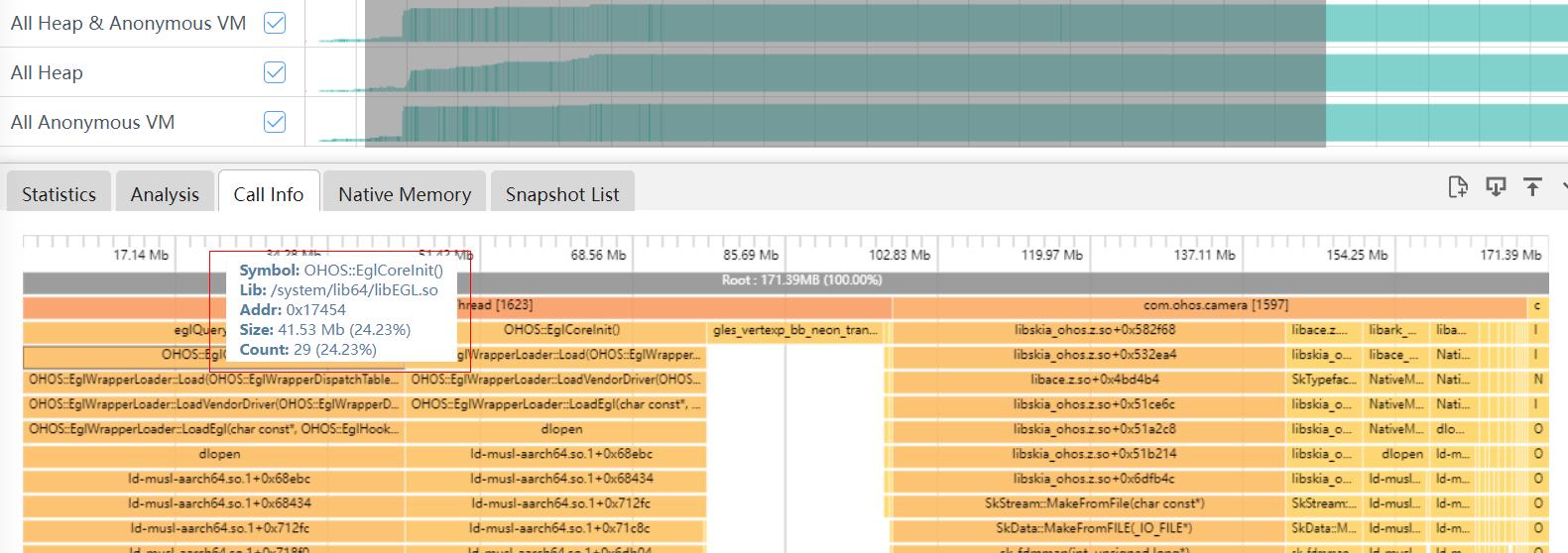Click the add file icon in tab toolbar

coord(1458,186)
